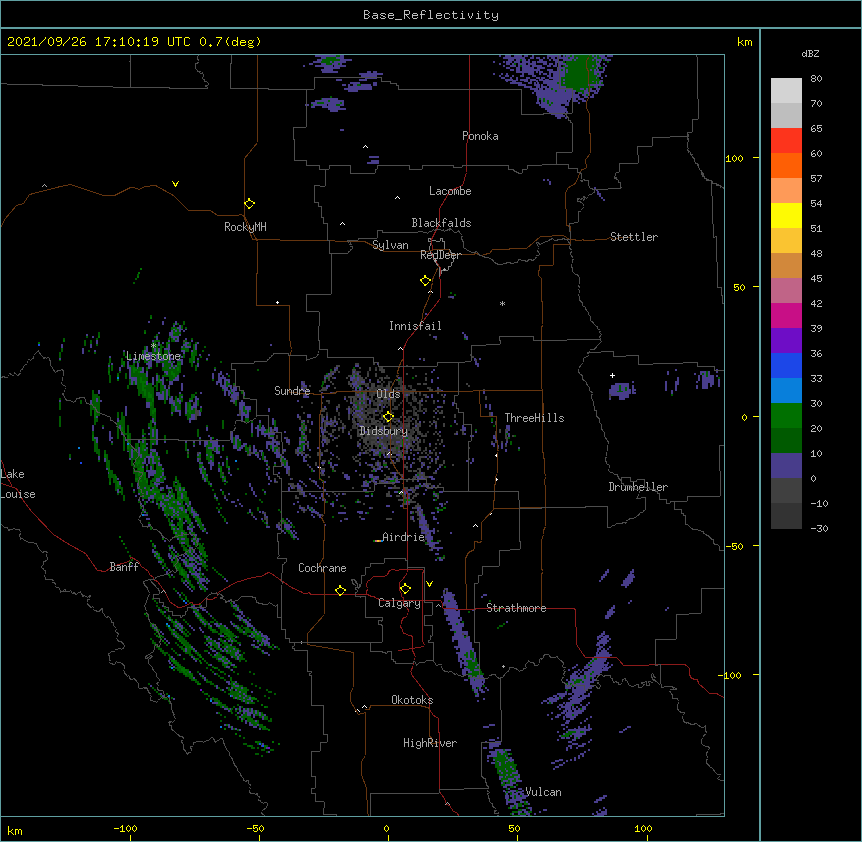Click the Sylvan label on map

pos(390,245)
